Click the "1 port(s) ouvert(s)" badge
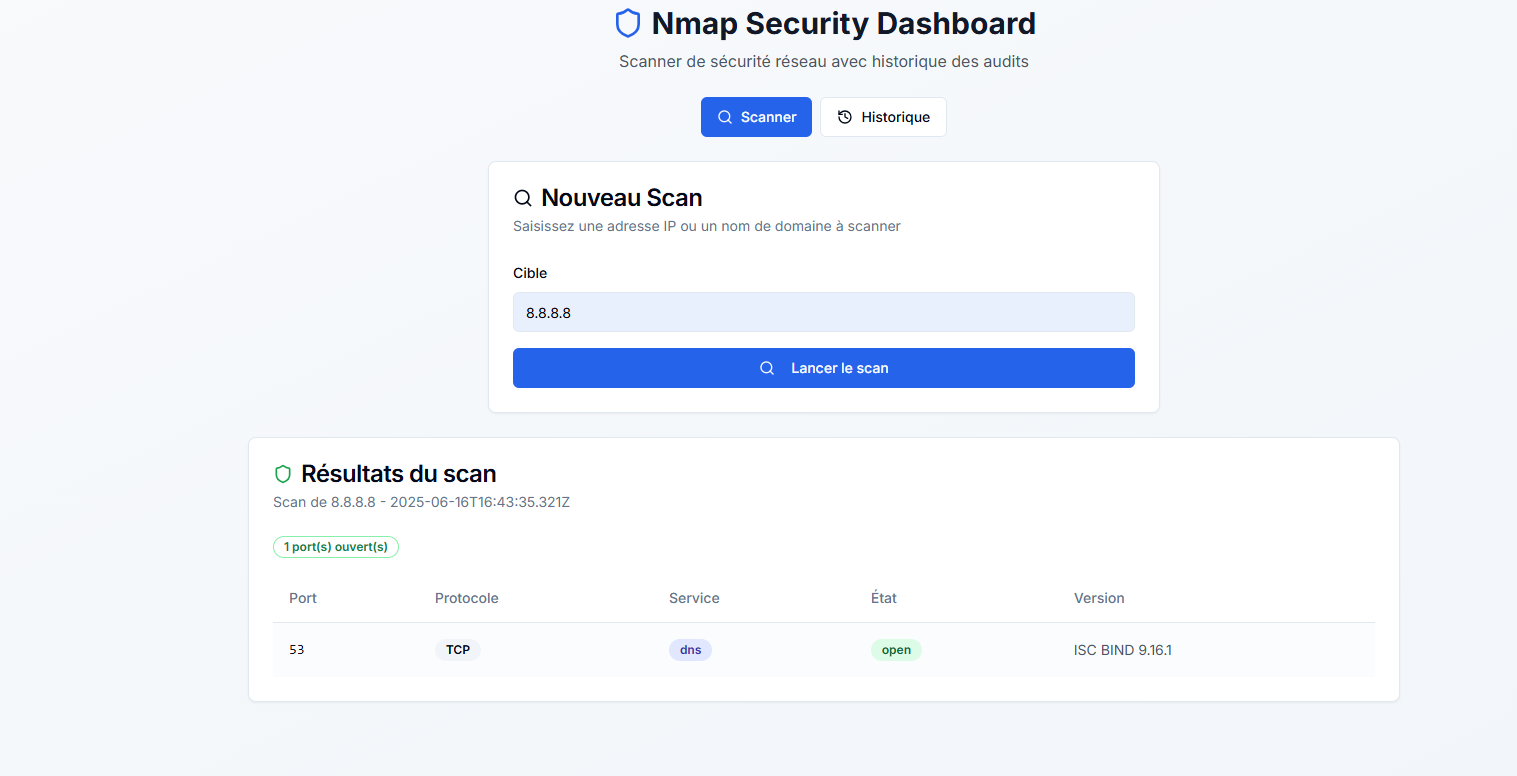Viewport: 1517px width, 776px height. (336, 547)
